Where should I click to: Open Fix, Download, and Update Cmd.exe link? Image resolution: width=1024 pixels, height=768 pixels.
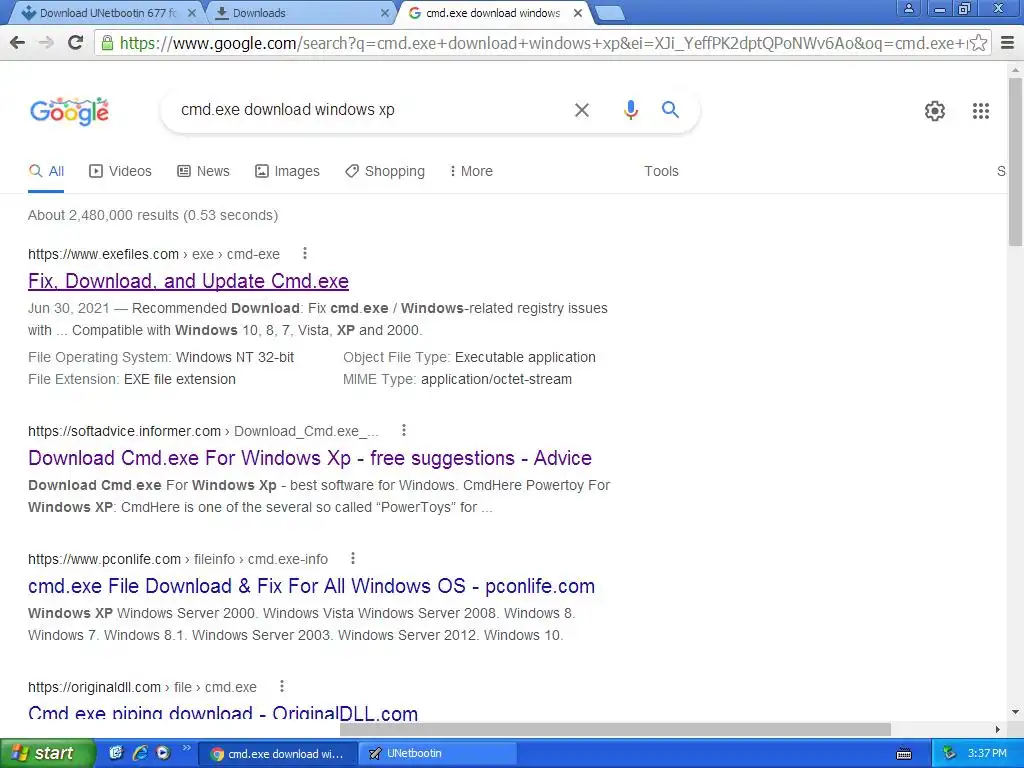point(188,281)
